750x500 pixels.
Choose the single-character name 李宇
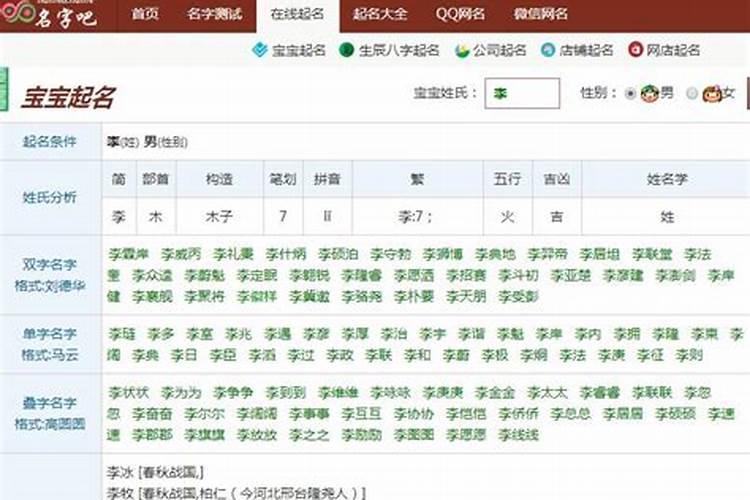(x=432, y=334)
